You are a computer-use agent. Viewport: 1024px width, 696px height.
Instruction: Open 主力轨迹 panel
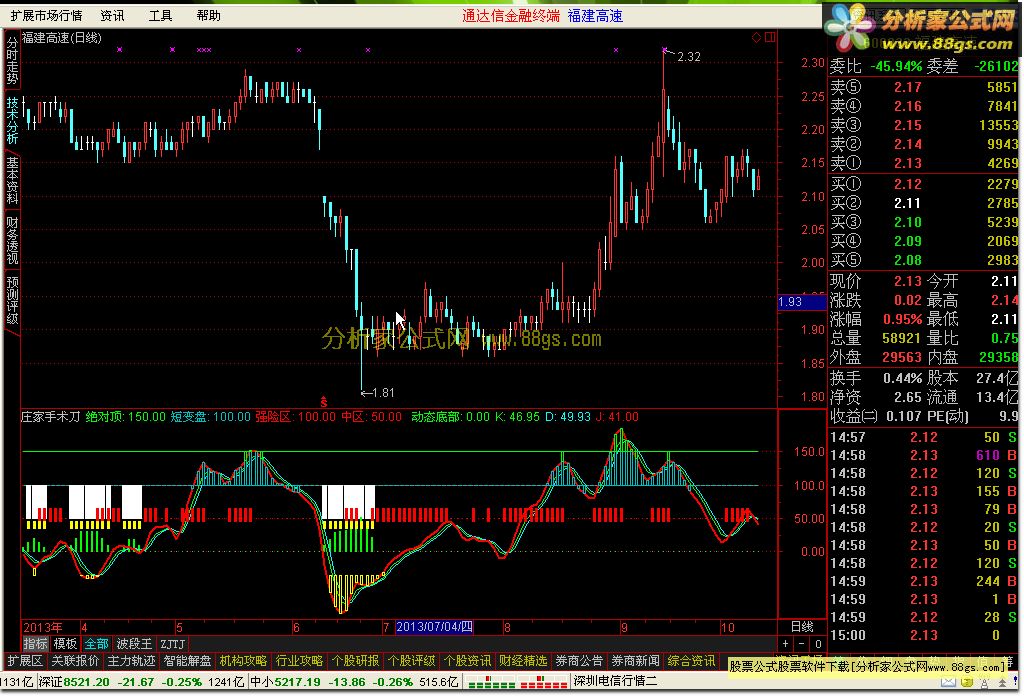click(x=131, y=661)
